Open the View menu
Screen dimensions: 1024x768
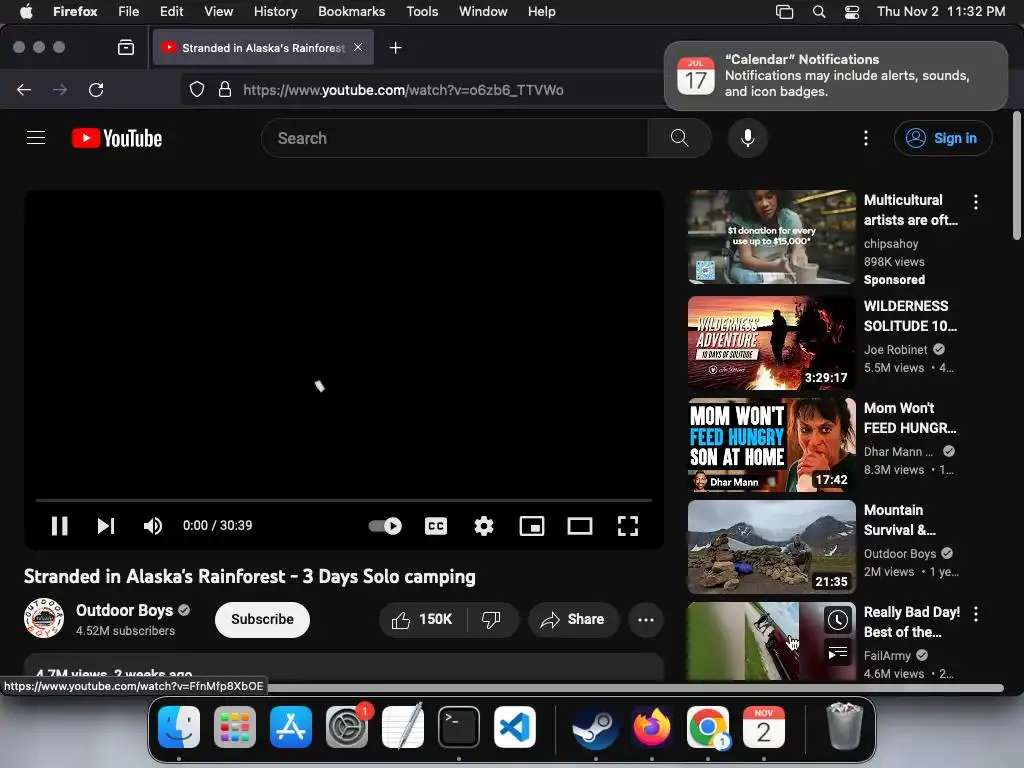click(218, 11)
